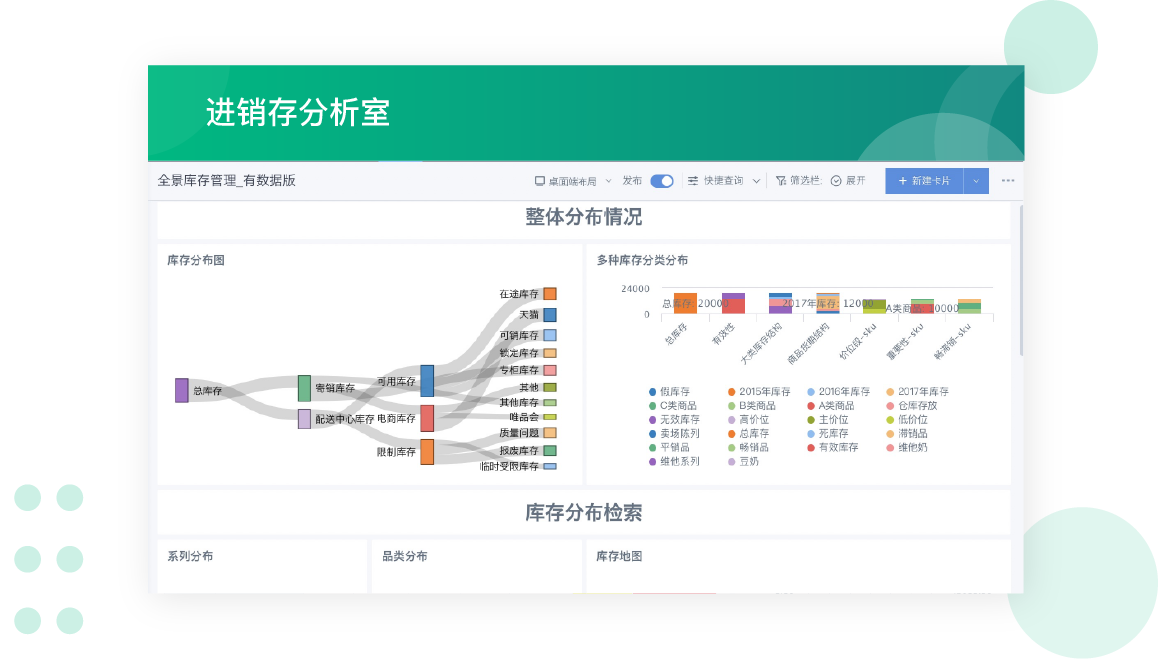
Task: Click the 库存分布图 card title
Action: click(x=196, y=260)
